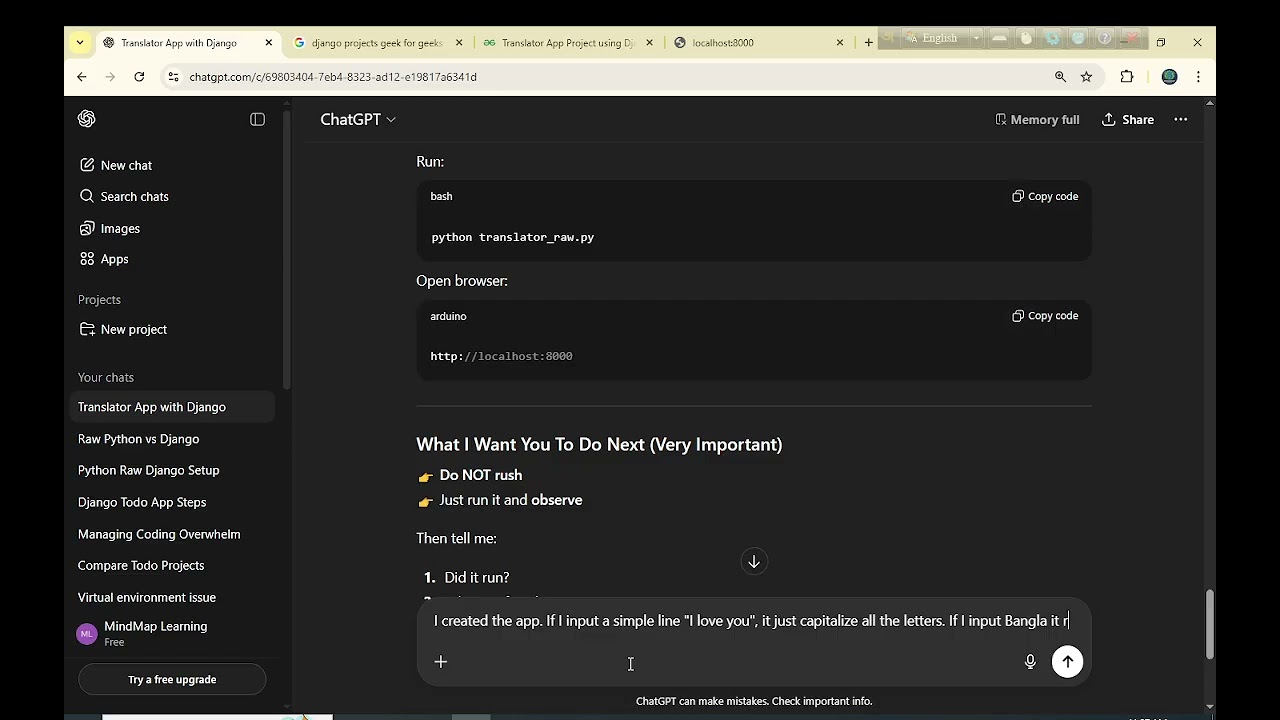Image resolution: width=1280 pixels, height=720 pixels.
Task: Click the Share button
Action: [x=1128, y=119]
